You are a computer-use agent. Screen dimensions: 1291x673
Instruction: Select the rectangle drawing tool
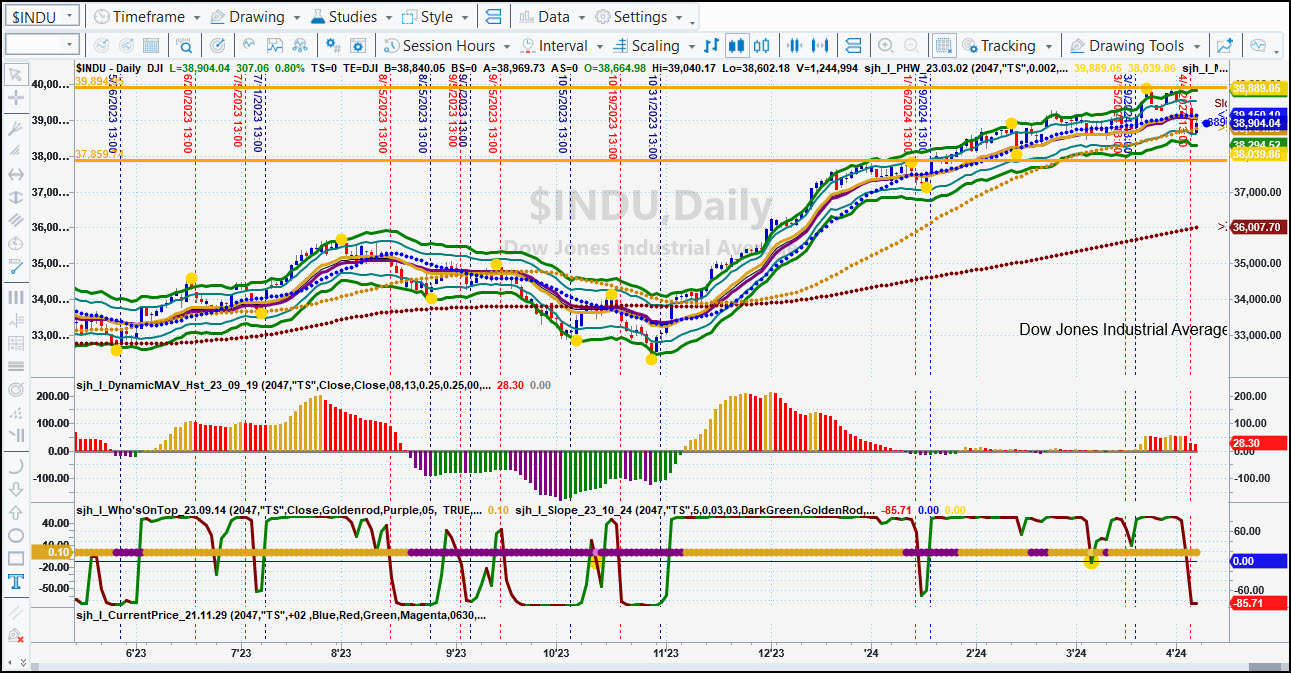(x=15, y=559)
